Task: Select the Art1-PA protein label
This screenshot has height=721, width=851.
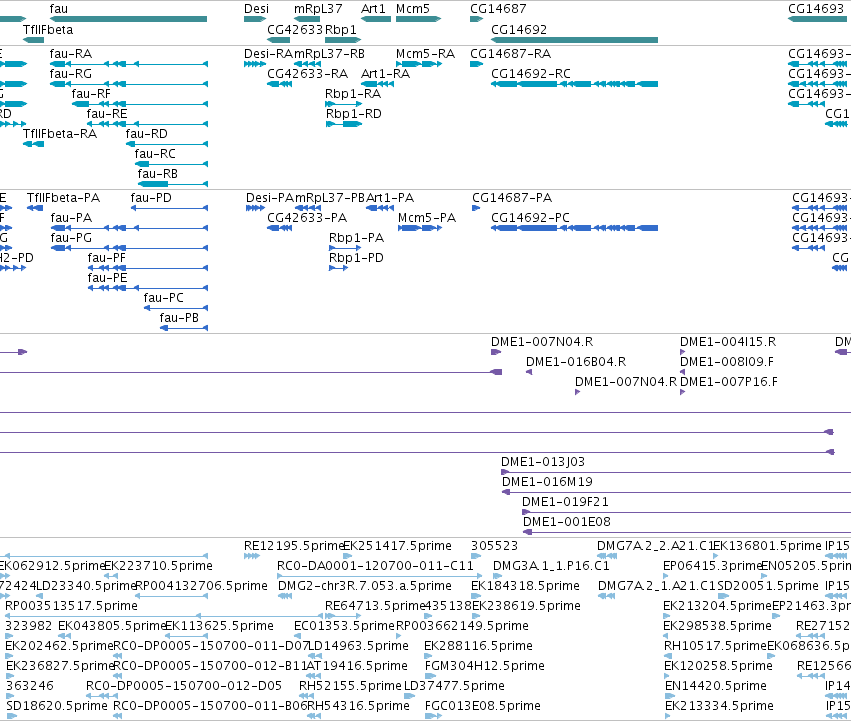Action: click(x=390, y=197)
